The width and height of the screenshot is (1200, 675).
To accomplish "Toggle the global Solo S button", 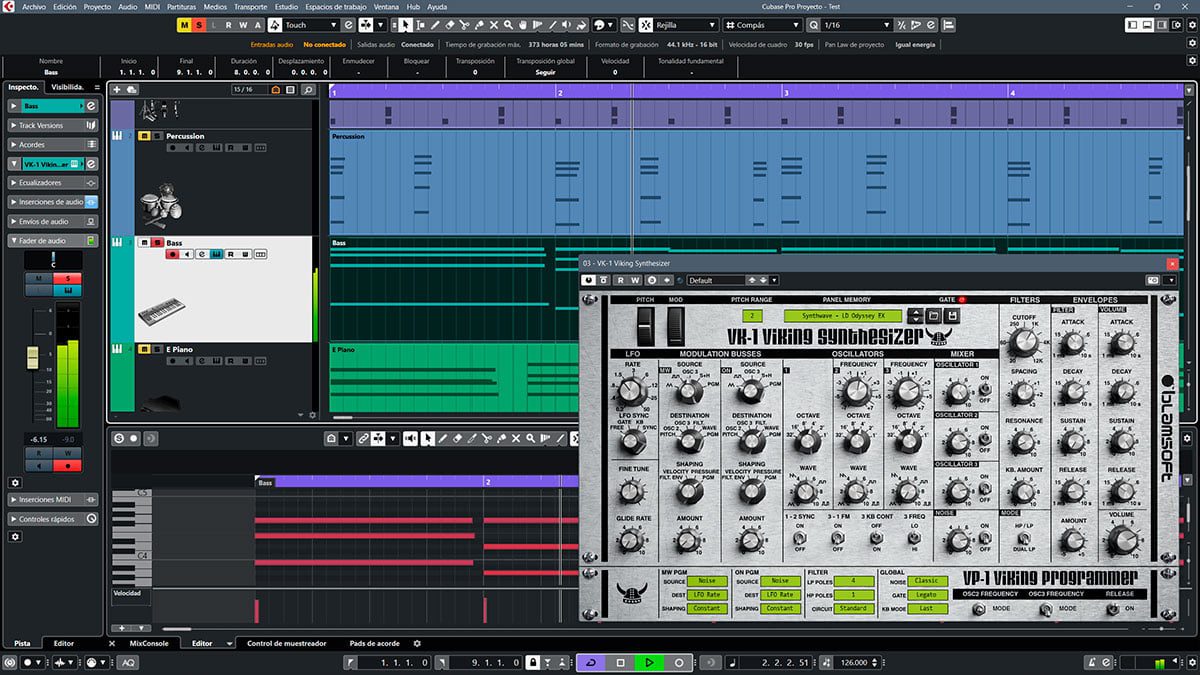I will tap(199, 24).
